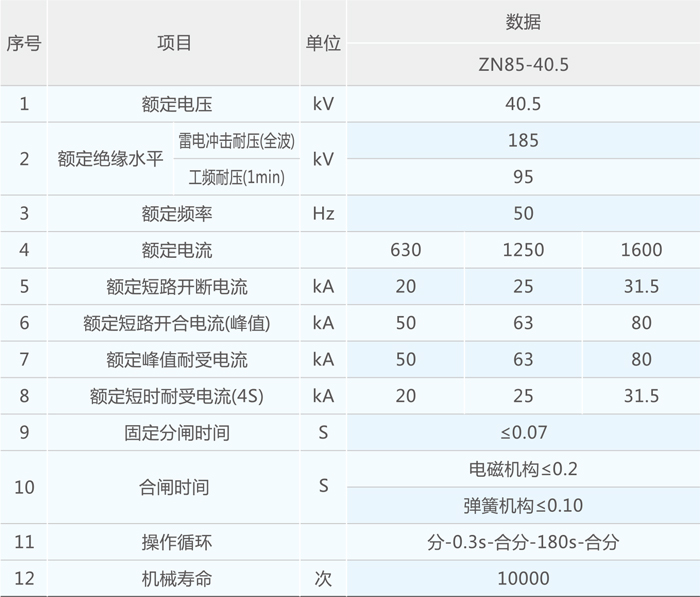Click the 项目 column header
The width and height of the screenshot is (700, 597).
click(175, 44)
